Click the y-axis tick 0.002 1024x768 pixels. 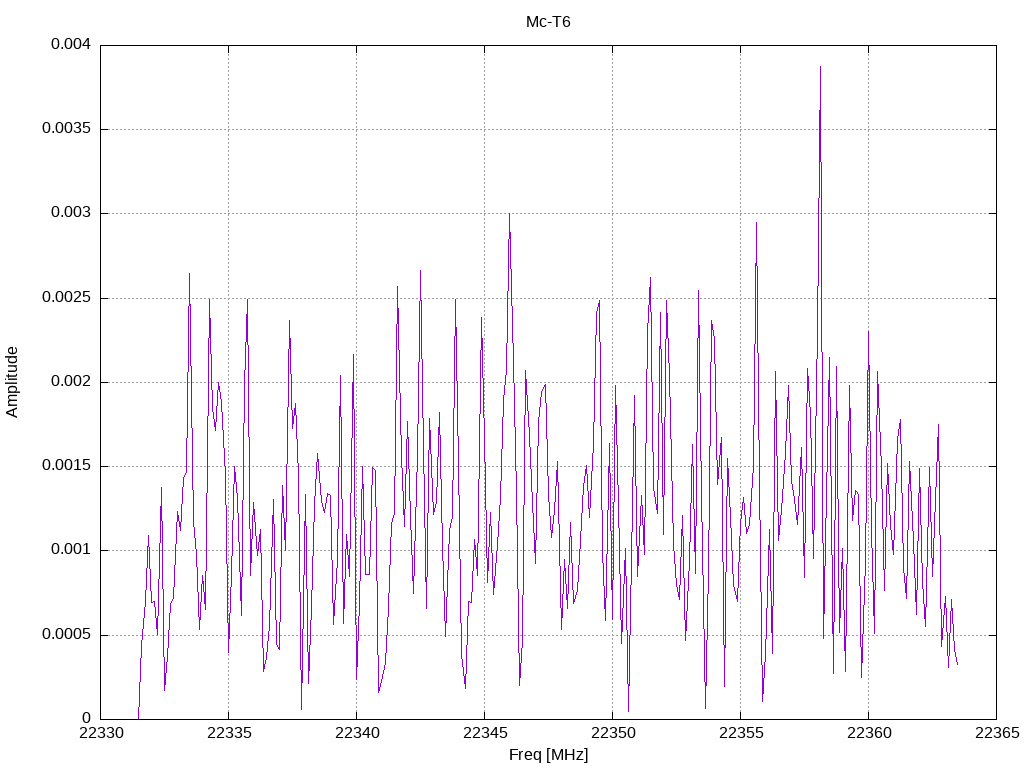tap(71, 381)
